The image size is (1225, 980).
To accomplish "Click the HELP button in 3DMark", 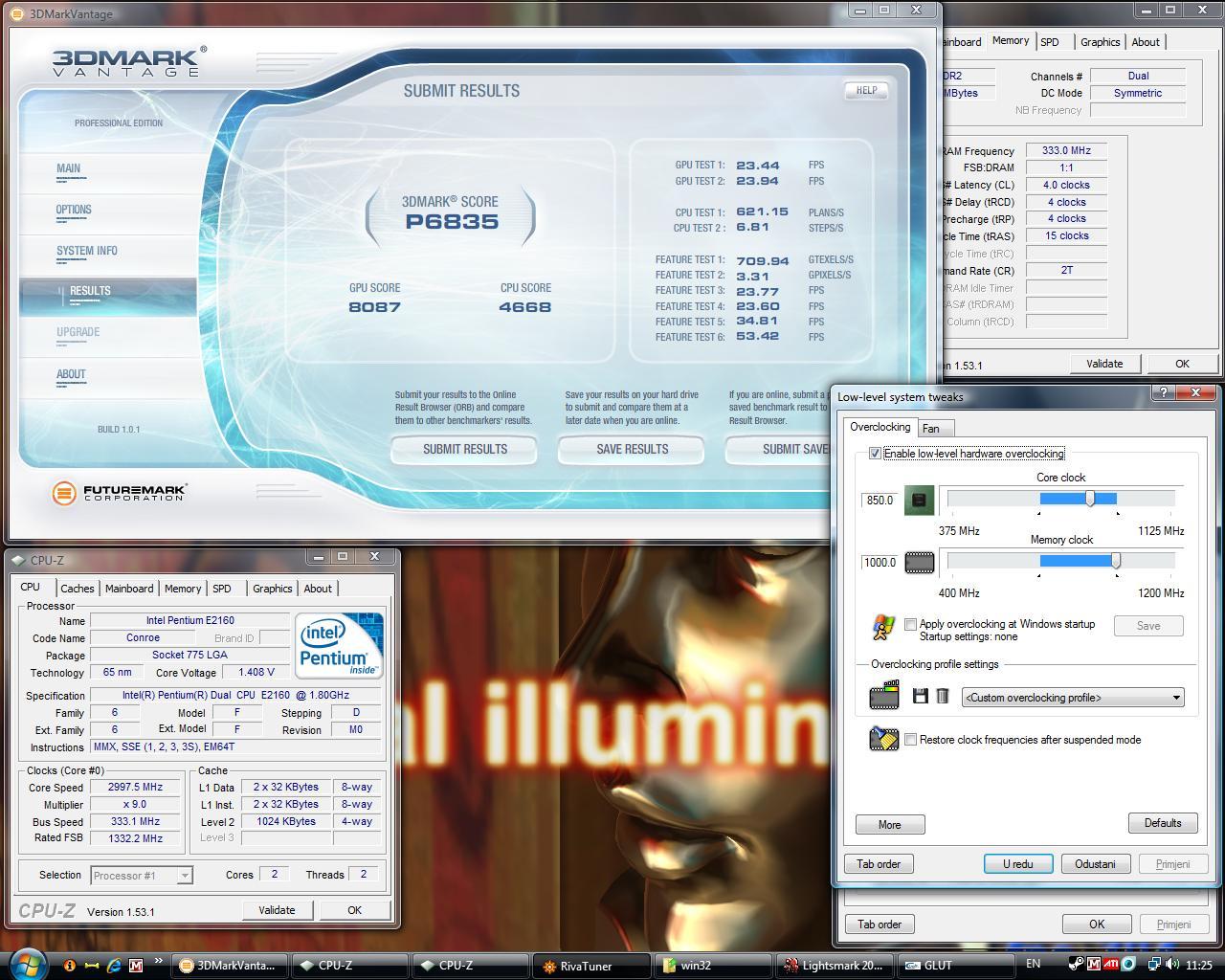I will click(866, 90).
